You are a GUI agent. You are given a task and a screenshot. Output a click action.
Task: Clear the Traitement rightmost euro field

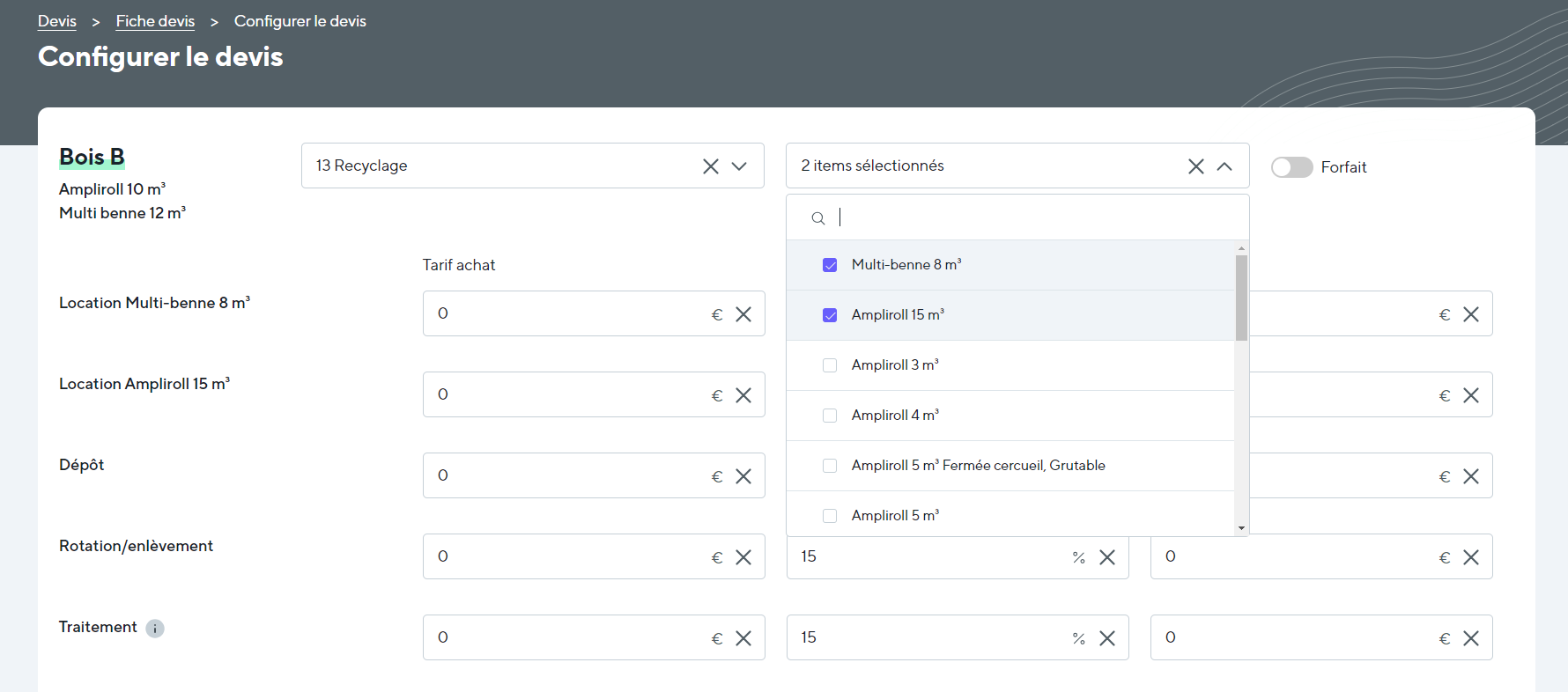1470,638
